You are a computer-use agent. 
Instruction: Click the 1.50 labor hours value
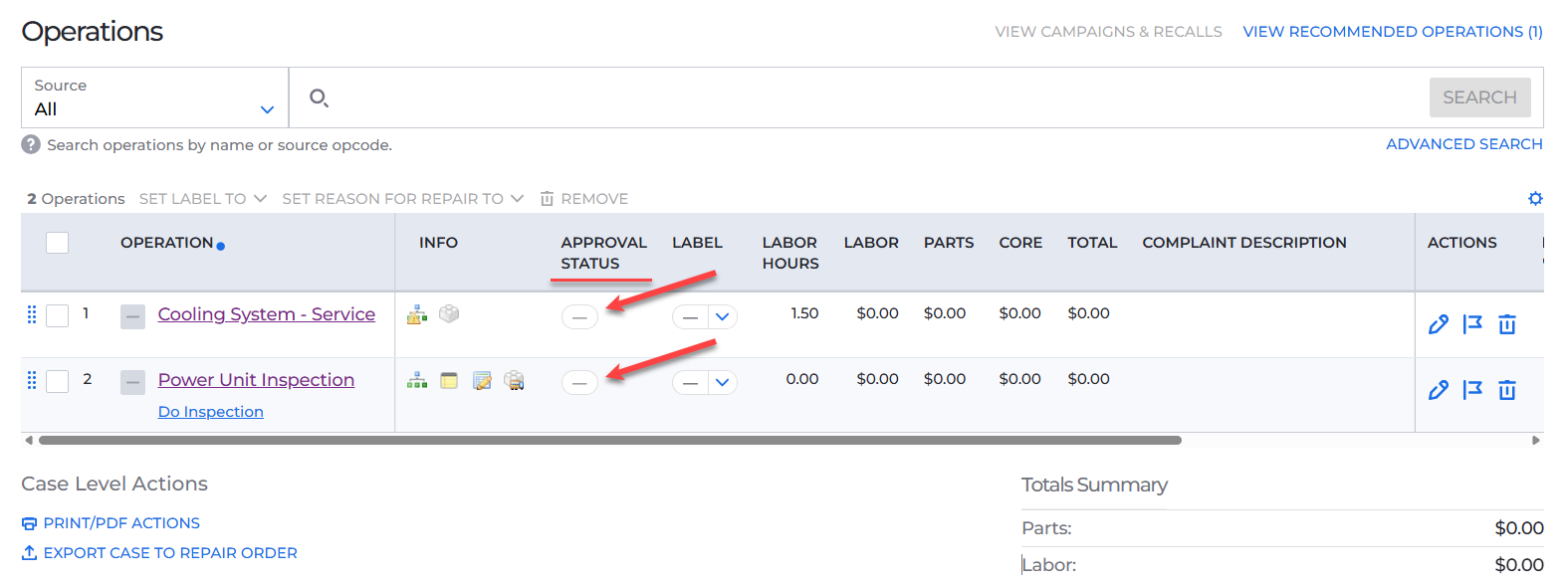[804, 313]
